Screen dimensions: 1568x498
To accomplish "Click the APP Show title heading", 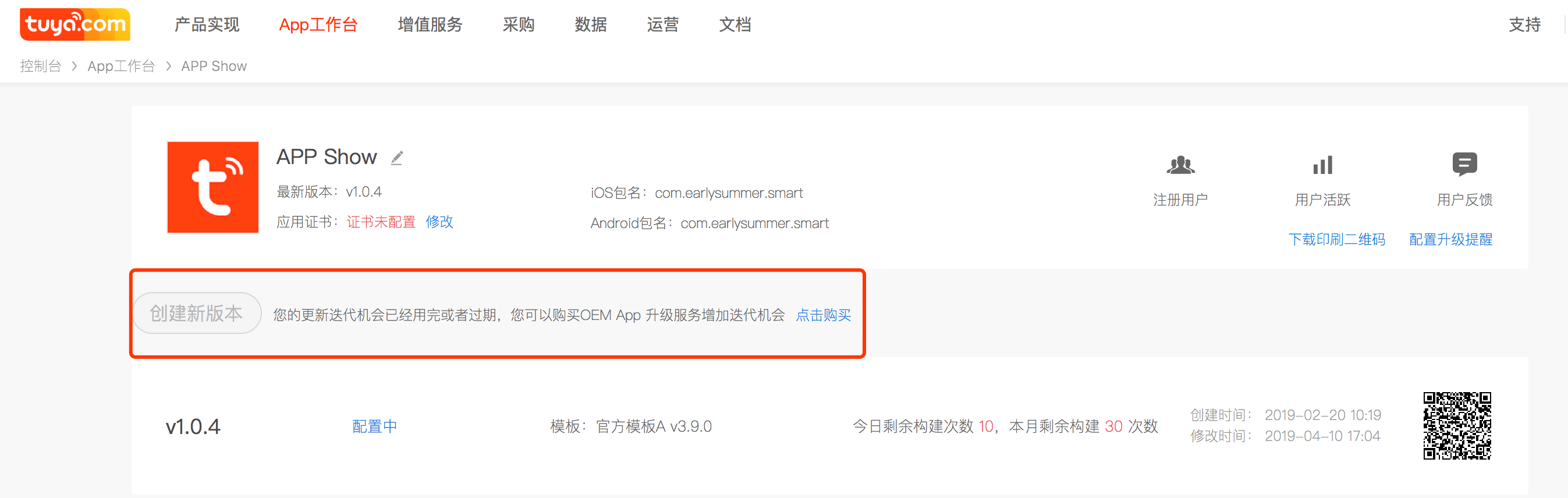I will 327,158.
